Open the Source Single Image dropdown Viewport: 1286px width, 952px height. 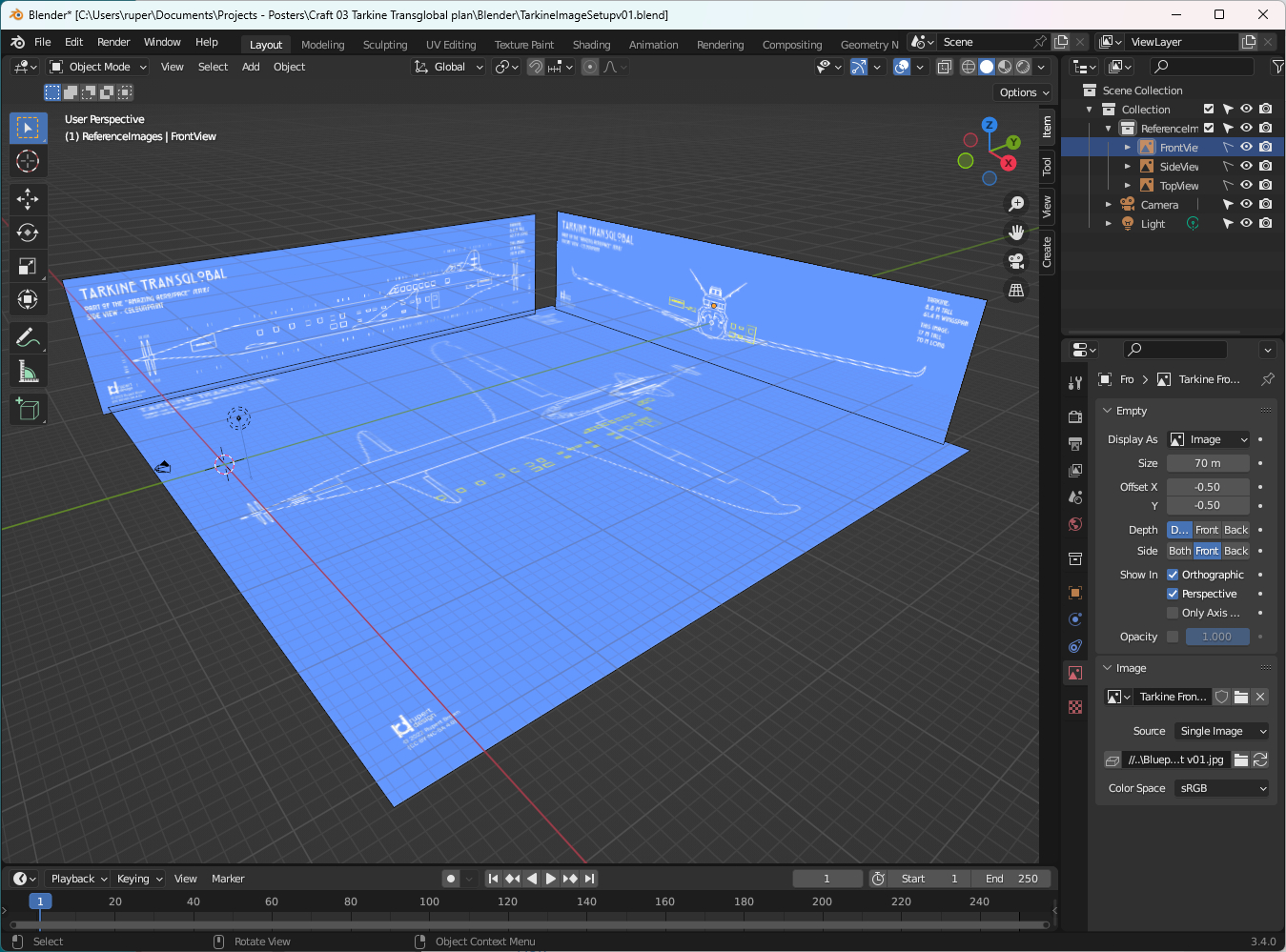pyautogui.click(x=1221, y=731)
